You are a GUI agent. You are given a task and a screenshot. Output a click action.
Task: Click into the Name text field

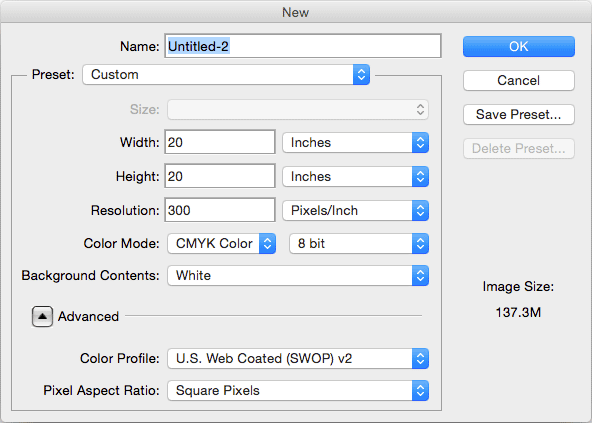[303, 46]
